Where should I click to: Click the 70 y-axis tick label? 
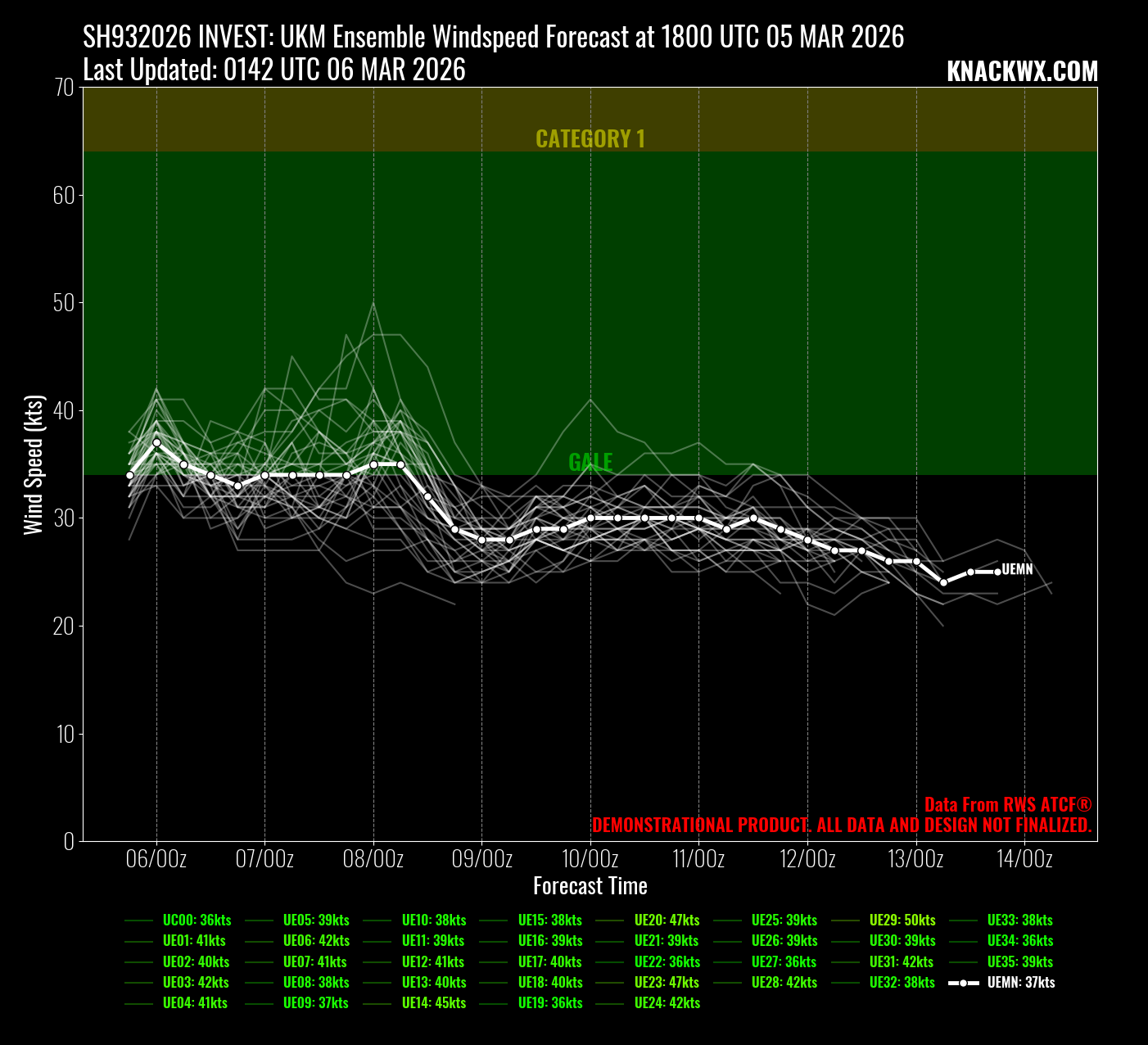66,88
